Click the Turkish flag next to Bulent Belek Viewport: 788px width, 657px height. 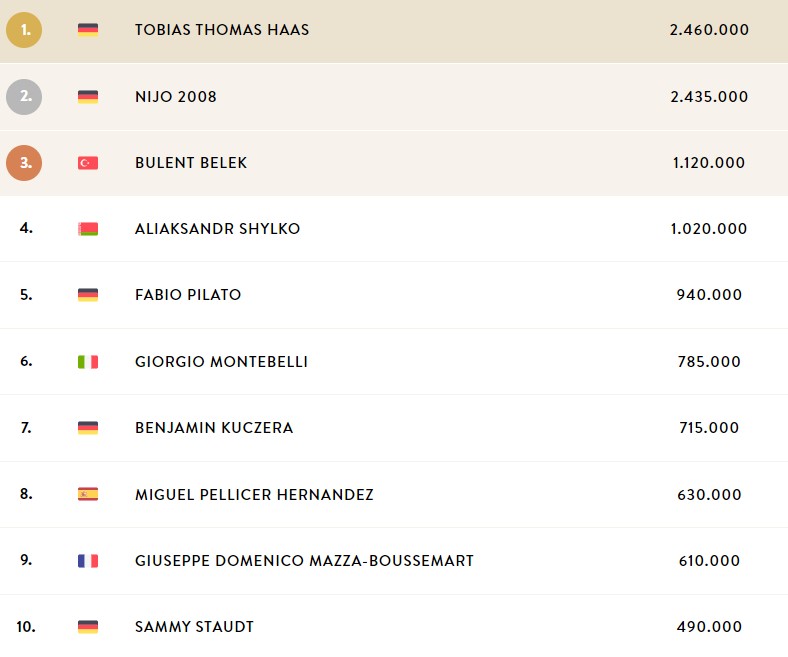(x=88, y=163)
